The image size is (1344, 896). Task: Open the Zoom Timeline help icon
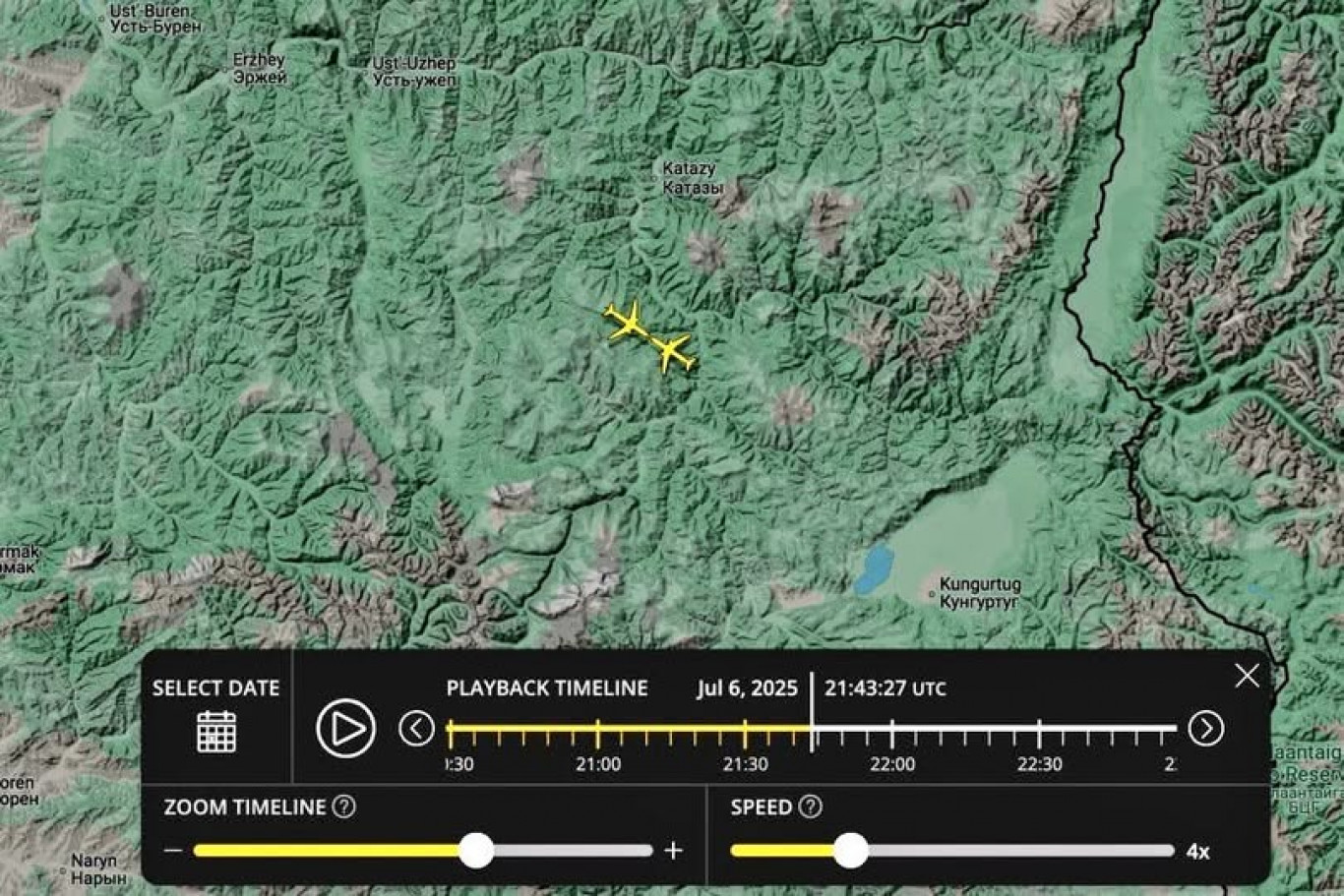343,807
